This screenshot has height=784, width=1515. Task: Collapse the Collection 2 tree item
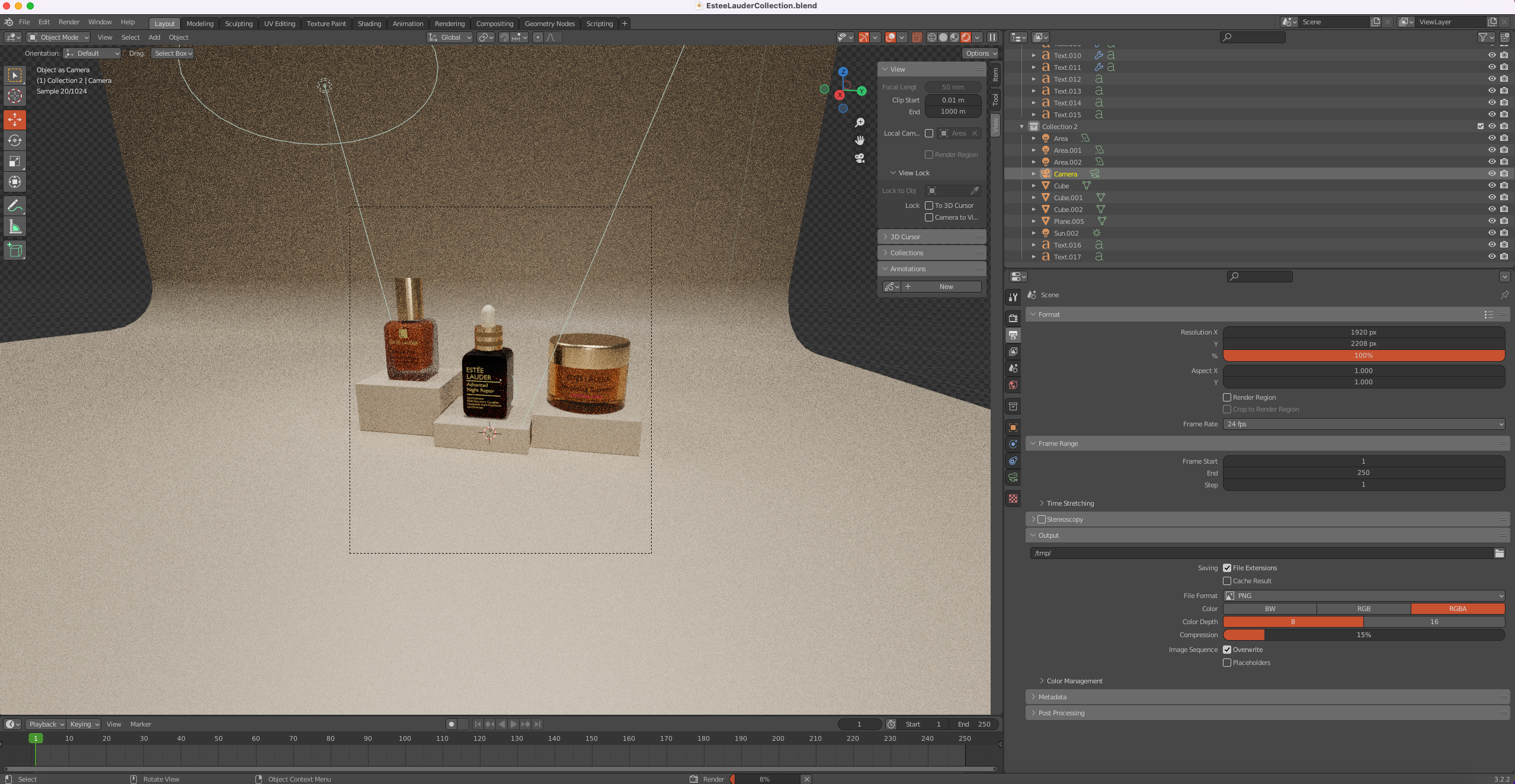[1021, 127]
